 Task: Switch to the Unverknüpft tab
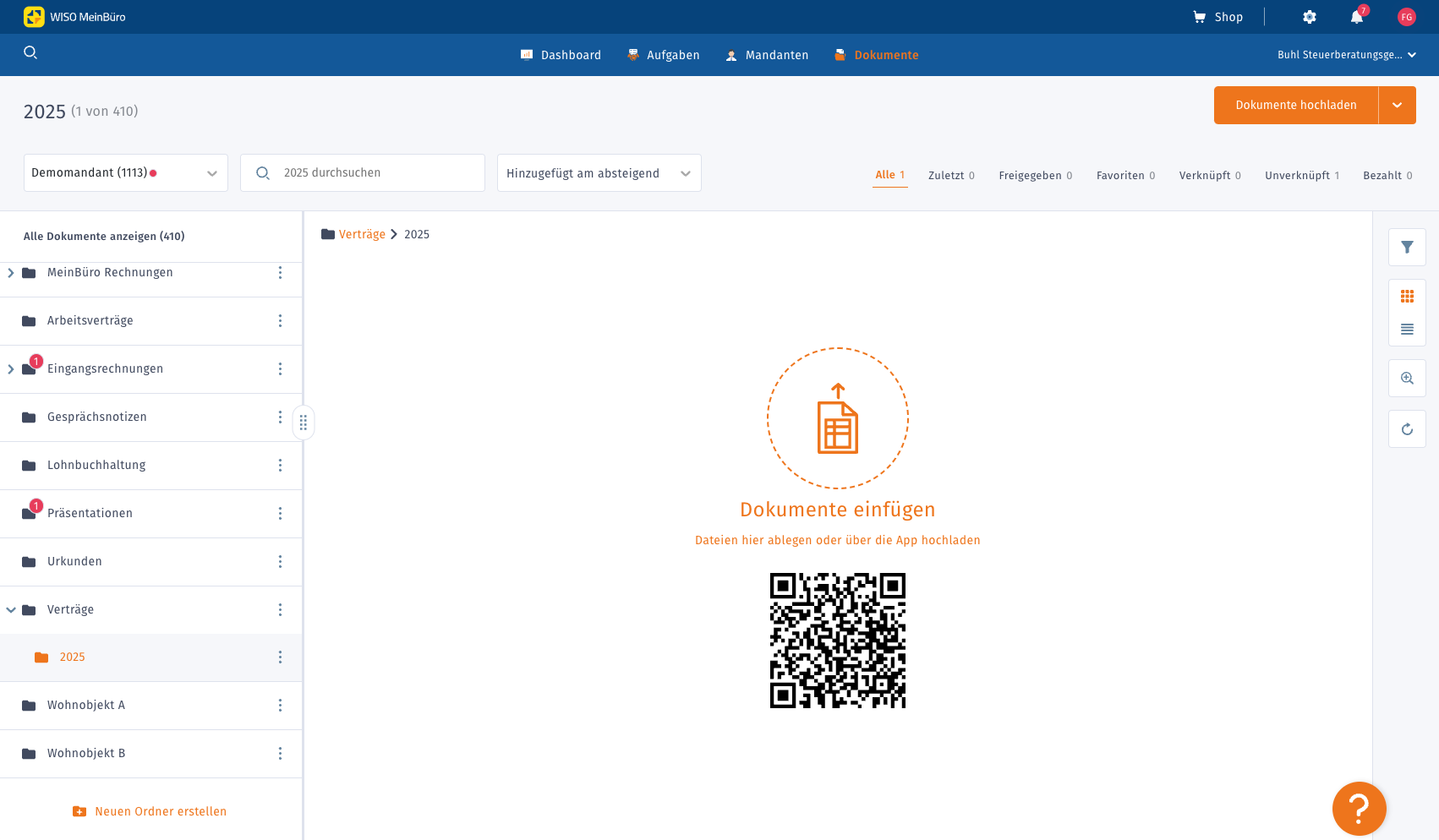tap(1303, 175)
